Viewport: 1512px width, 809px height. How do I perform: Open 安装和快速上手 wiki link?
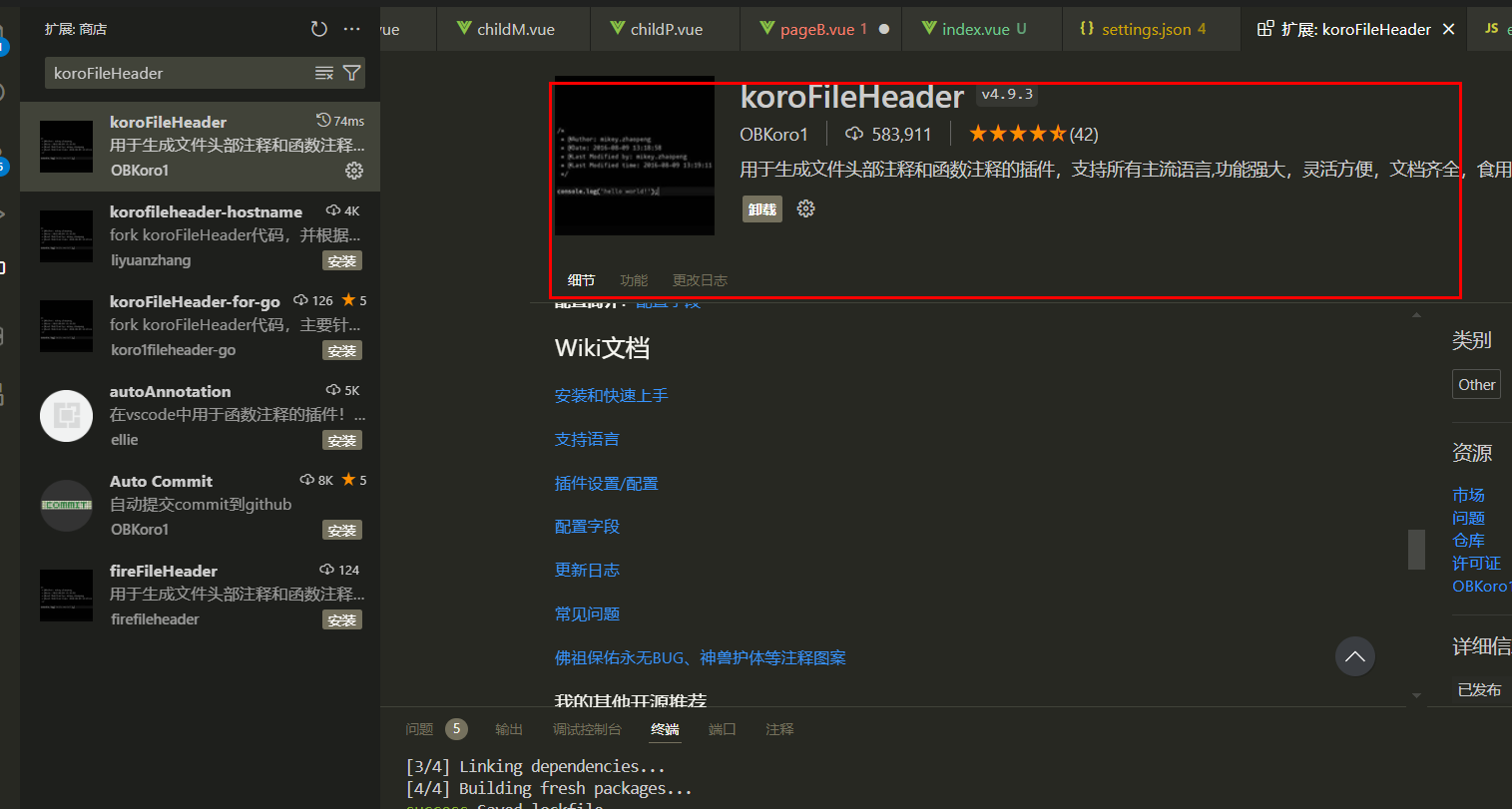[x=612, y=396]
